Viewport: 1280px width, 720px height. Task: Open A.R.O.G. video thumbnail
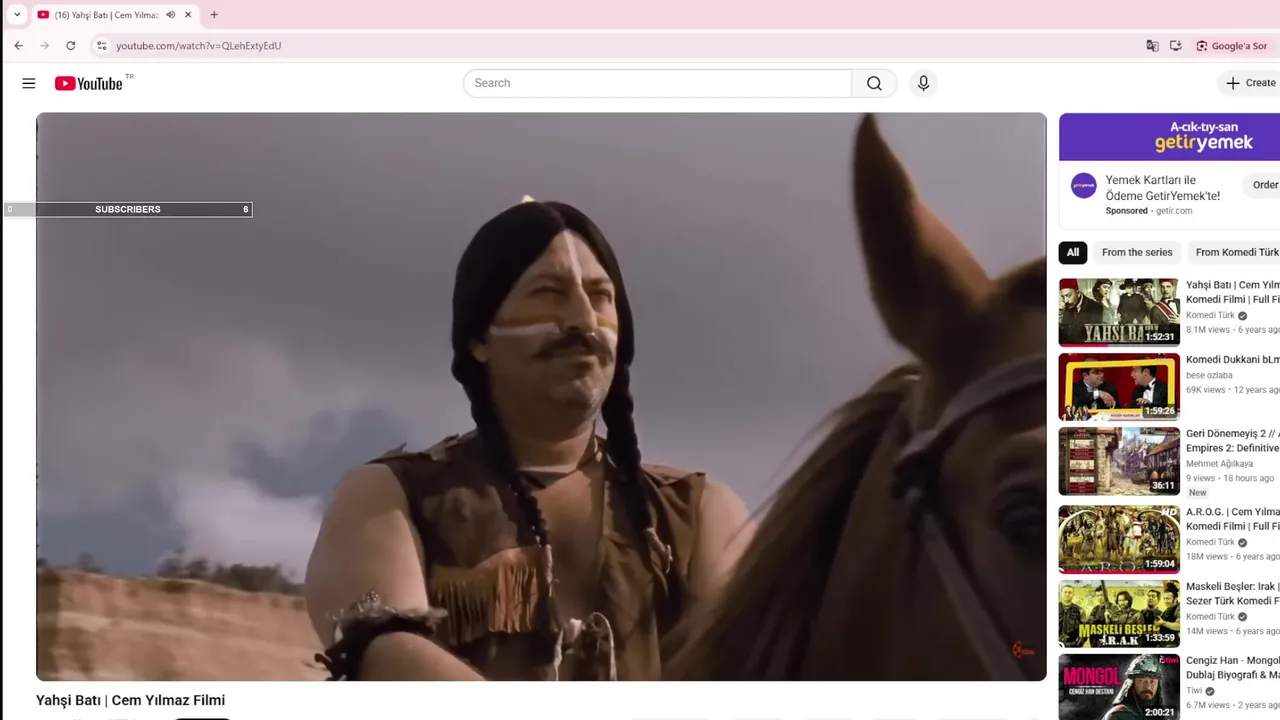[x=1119, y=539]
